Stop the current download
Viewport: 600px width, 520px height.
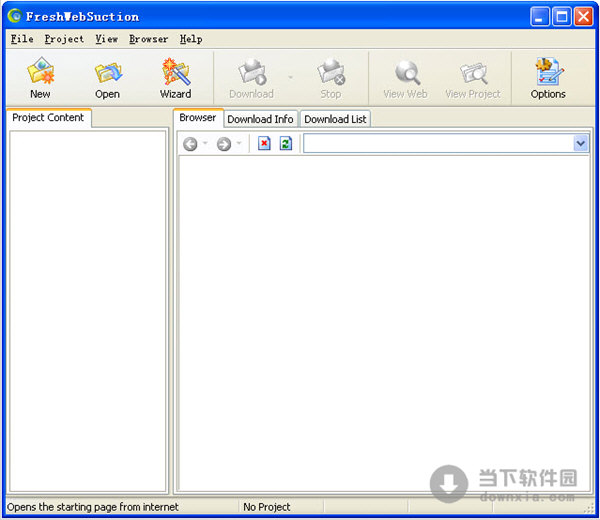(x=331, y=78)
